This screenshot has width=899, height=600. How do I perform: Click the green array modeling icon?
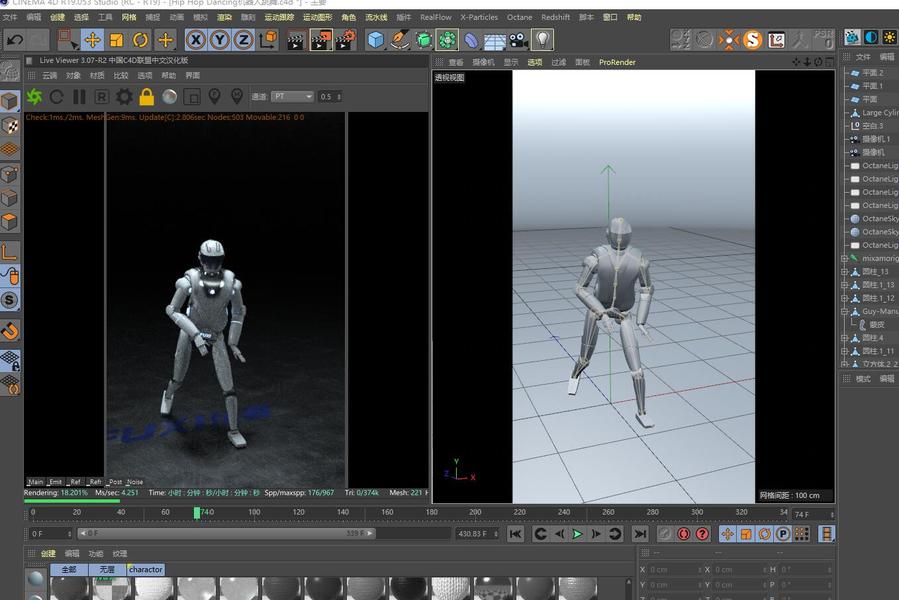[x=447, y=40]
